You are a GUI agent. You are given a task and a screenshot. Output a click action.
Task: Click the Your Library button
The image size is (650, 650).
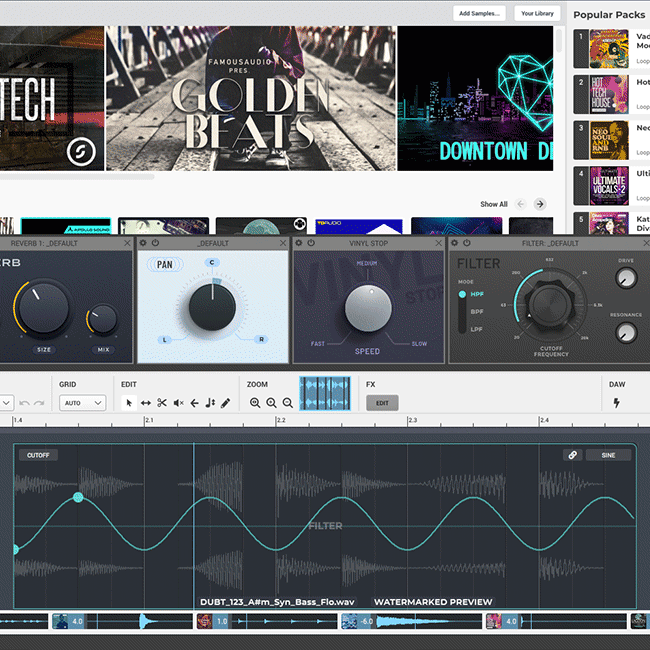pos(537,13)
